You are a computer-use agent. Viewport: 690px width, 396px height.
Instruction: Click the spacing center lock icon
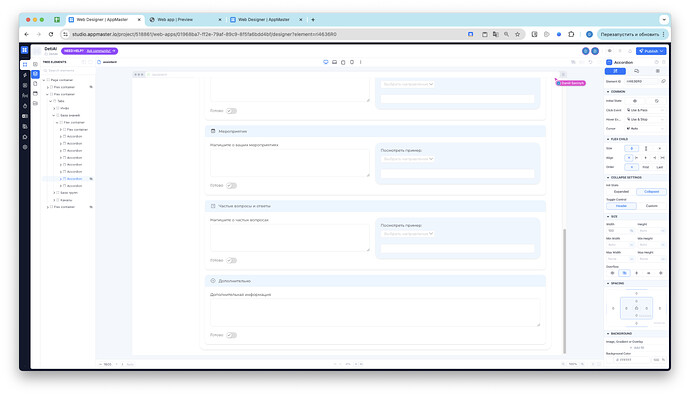636,308
